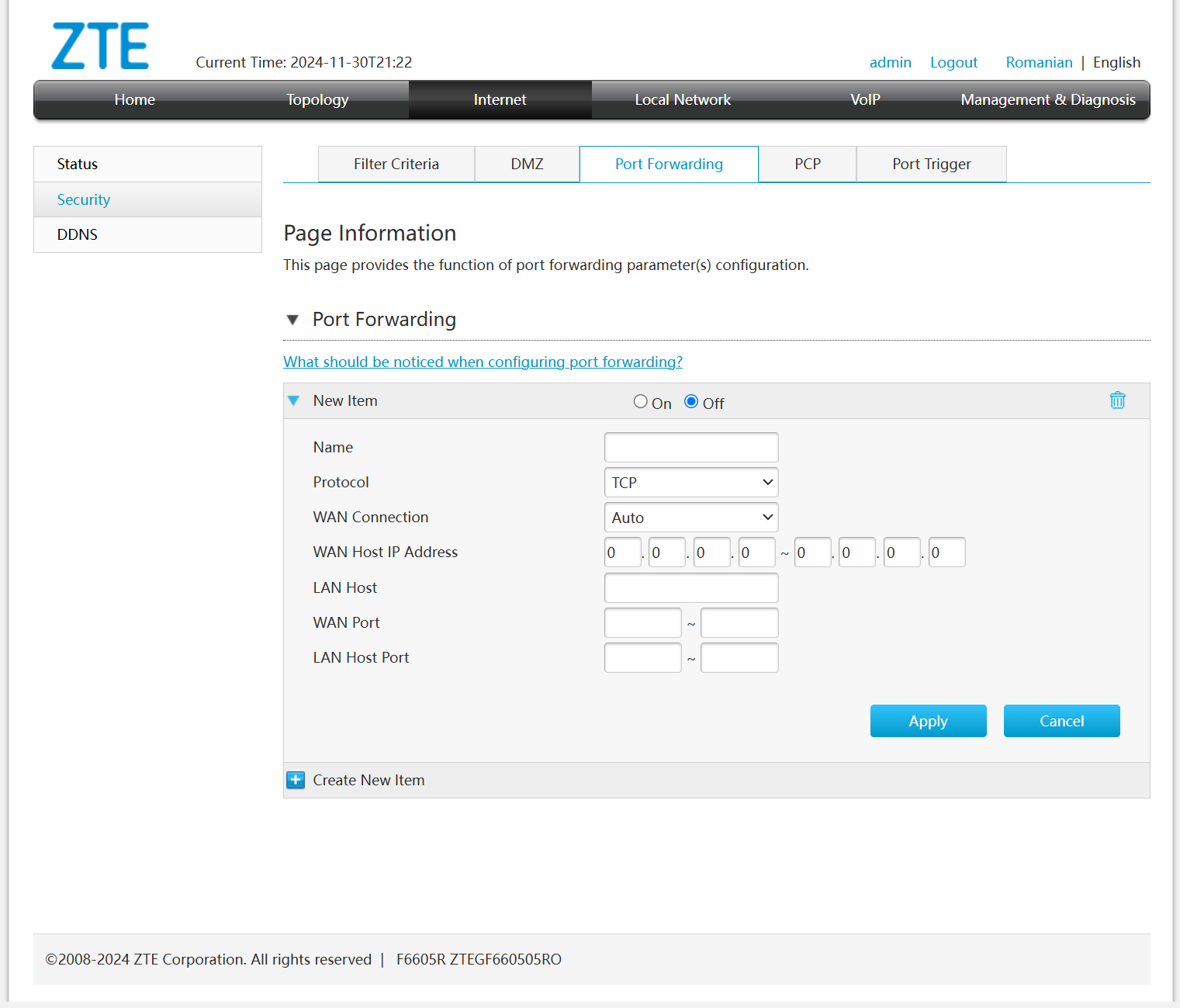Open the Local Network menu
This screenshot has width=1180, height=1008.
click(x=682, y=99)
